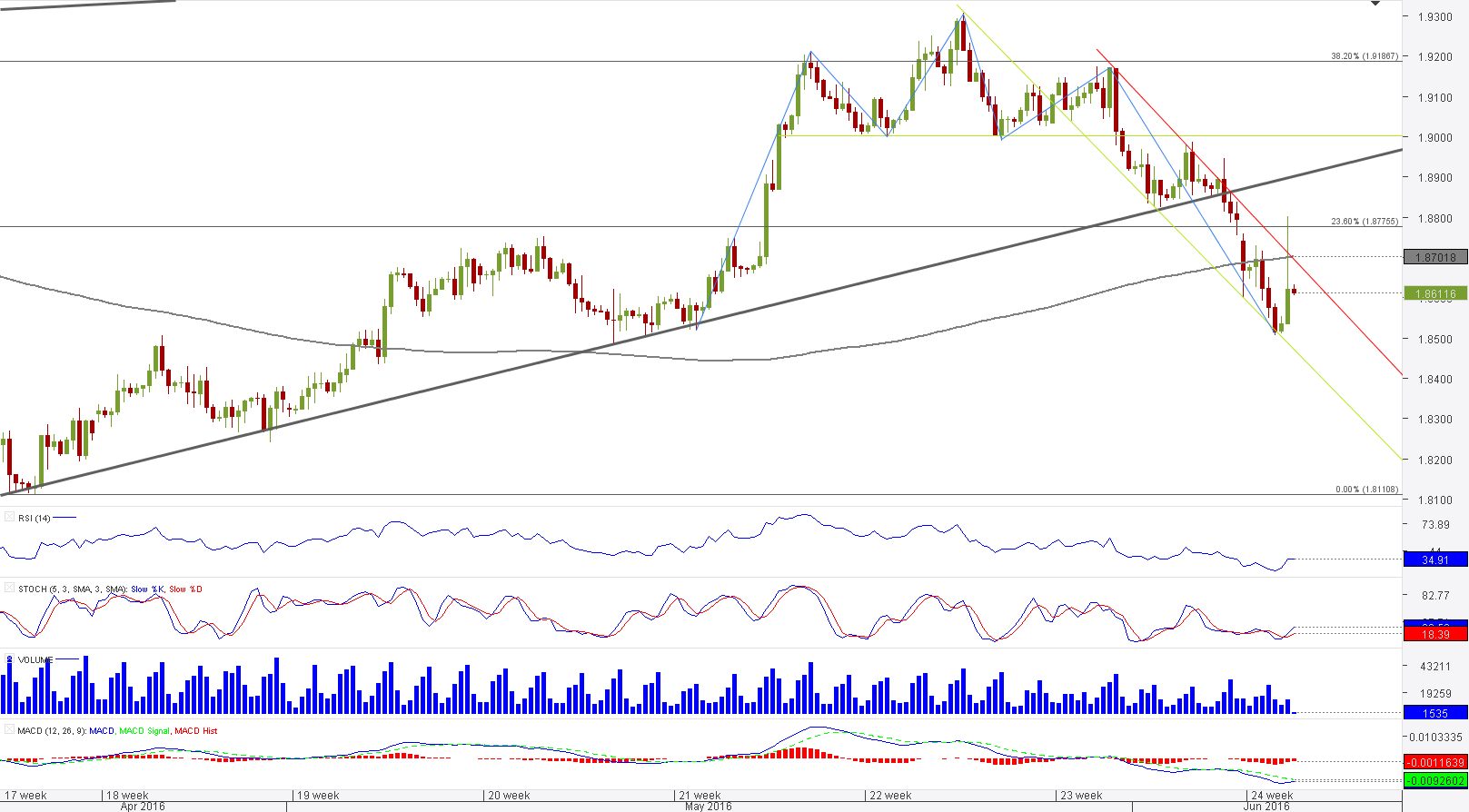
Task: Click the 73.89 RSI scale value
Action: [1436, 525]
